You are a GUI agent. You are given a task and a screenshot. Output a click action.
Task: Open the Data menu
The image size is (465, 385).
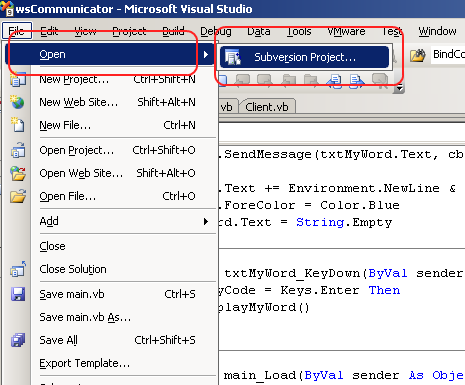click(x=259, y=31)
